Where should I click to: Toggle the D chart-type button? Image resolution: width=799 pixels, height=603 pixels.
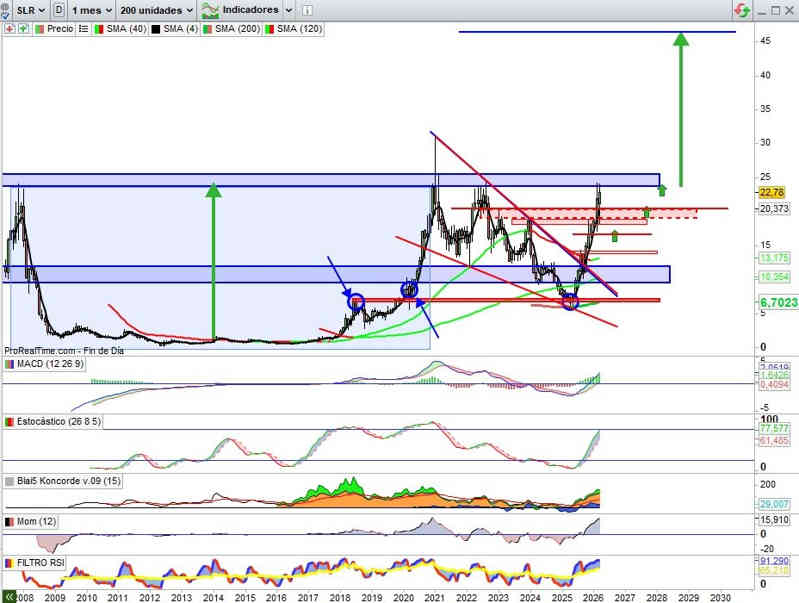60,10
